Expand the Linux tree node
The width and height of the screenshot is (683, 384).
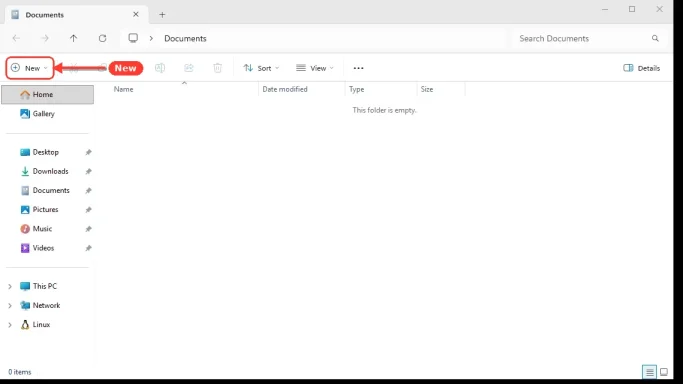[10, 324]
